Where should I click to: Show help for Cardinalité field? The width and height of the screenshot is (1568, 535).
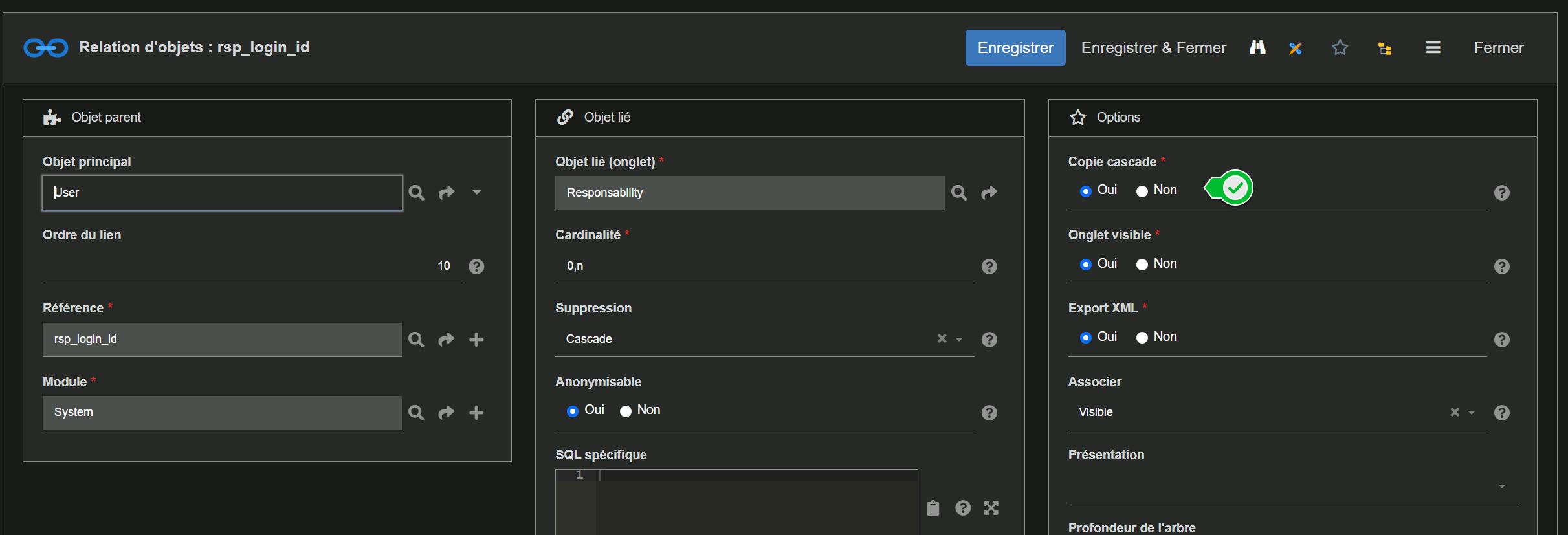989,267
